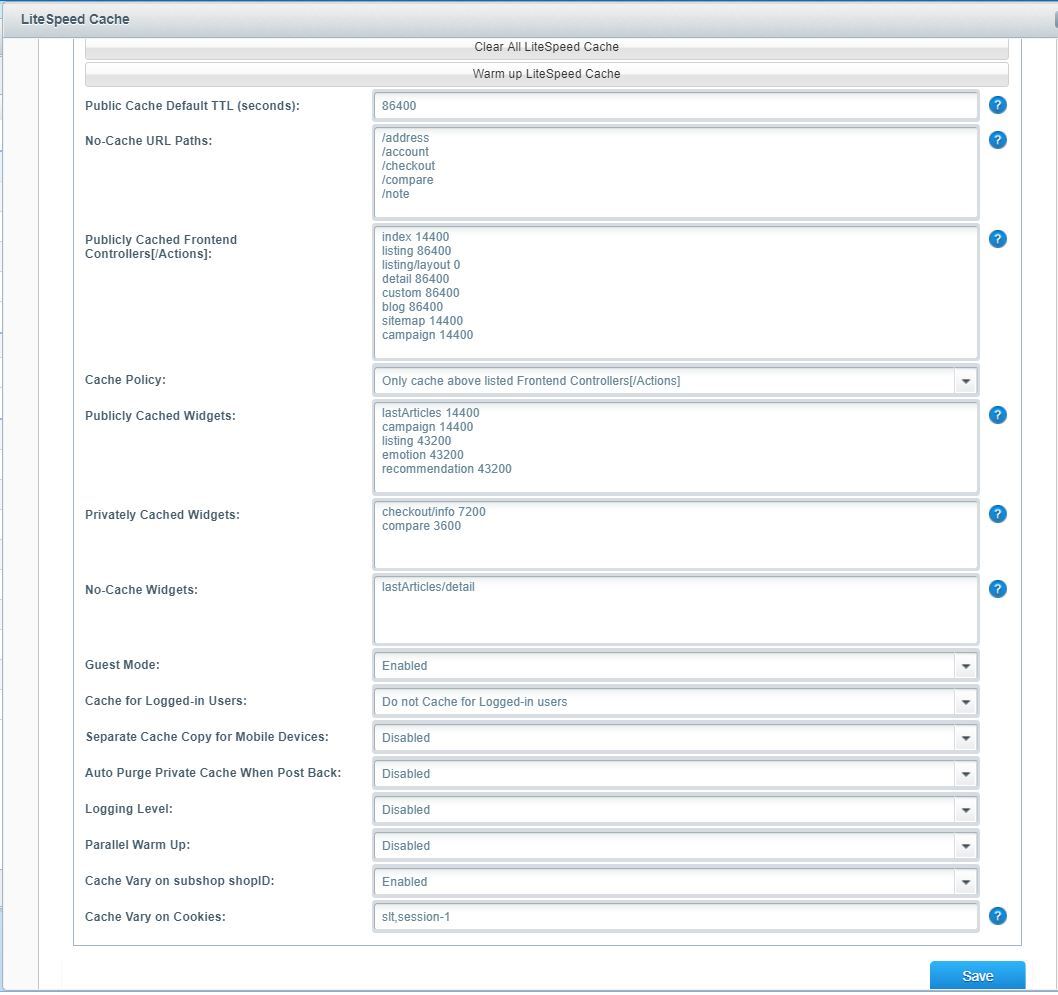This screenshot has height=995, width=1058.
Task: Click the 'sitemap 14400' line
Action: pyautogui.click(x=422, y=321)
